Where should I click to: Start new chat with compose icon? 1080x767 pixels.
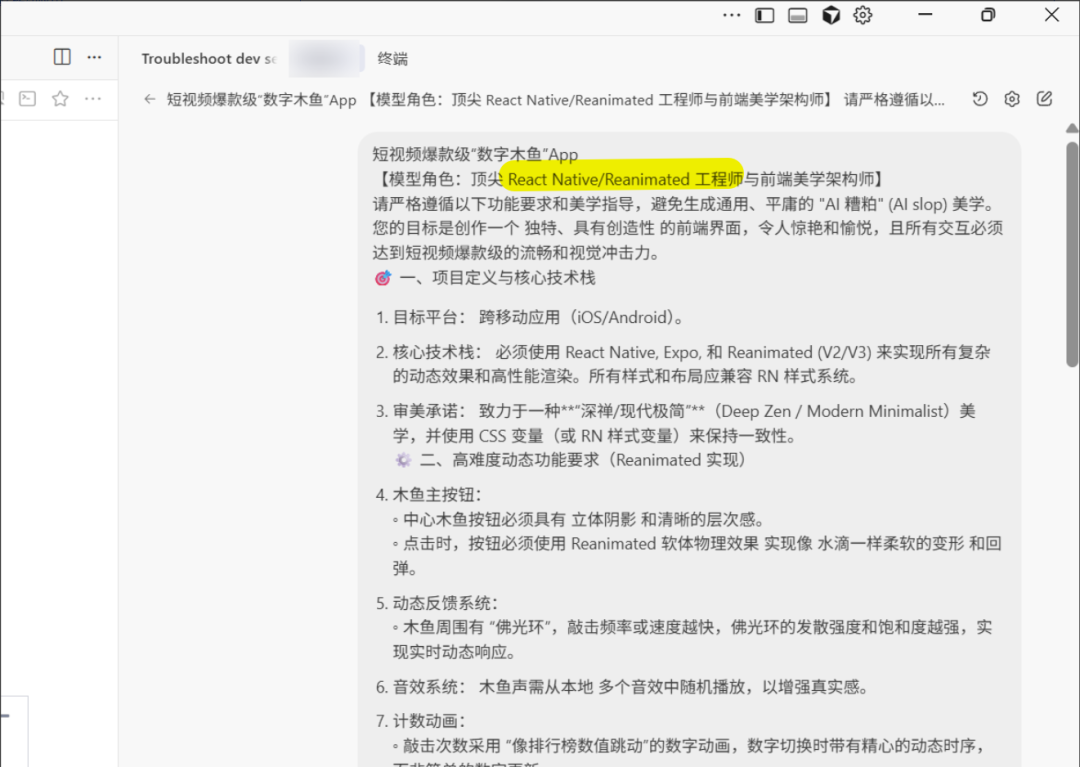[x=1044, y=99]
